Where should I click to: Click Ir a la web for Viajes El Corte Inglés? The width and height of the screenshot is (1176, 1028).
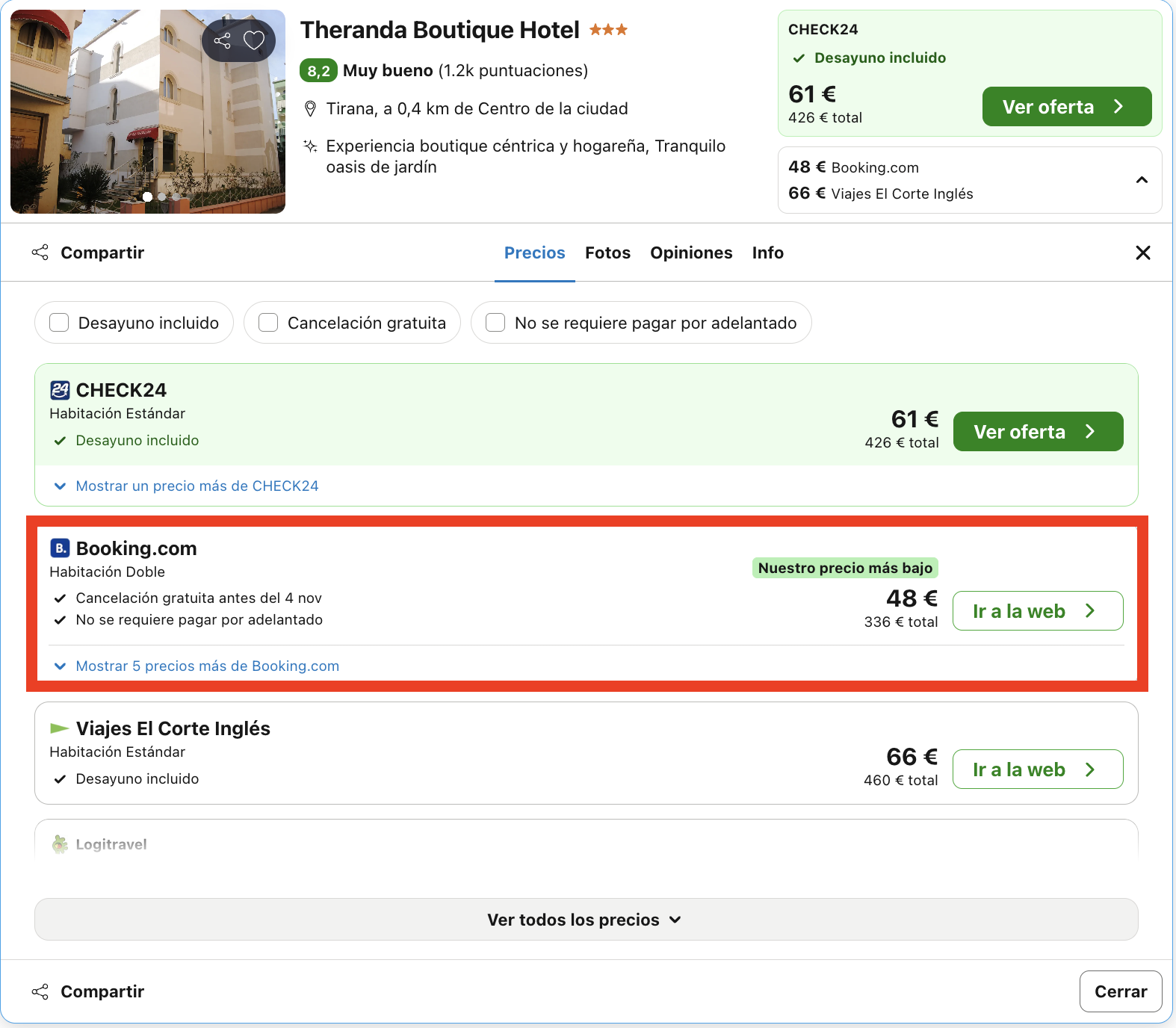point(1039,770)
